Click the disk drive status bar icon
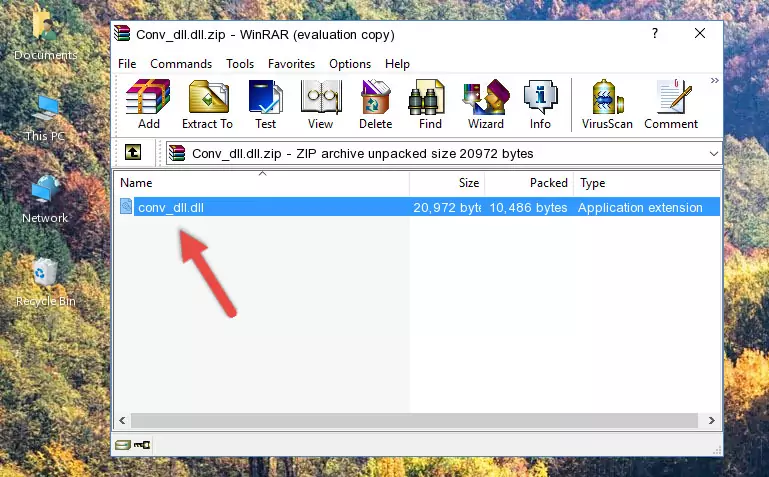This screenshot has width=769, height=477. (123, 445)
